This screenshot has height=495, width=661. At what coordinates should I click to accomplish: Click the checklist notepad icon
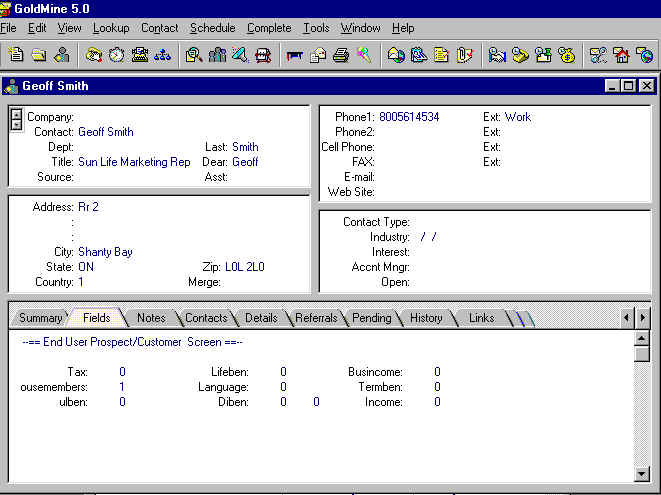point(441,55)
